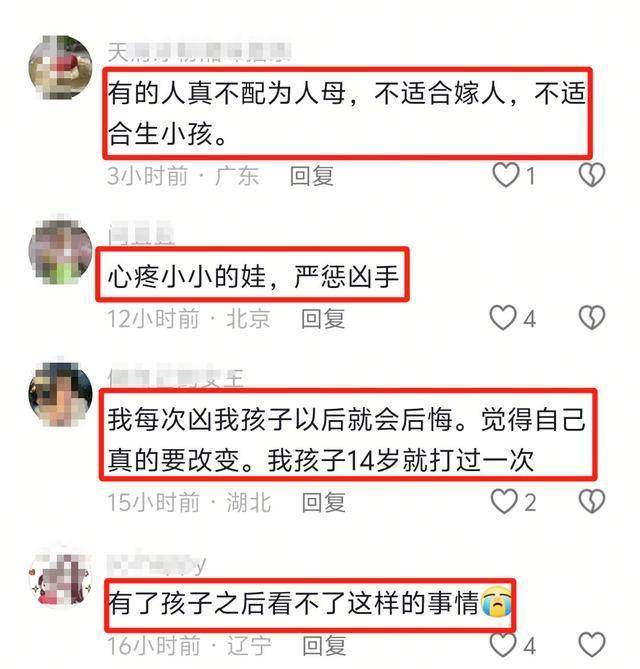Like the Hubei comment with 2 likes
The height and width of the screenshot is (669, 640).
[x=504, y=501]
